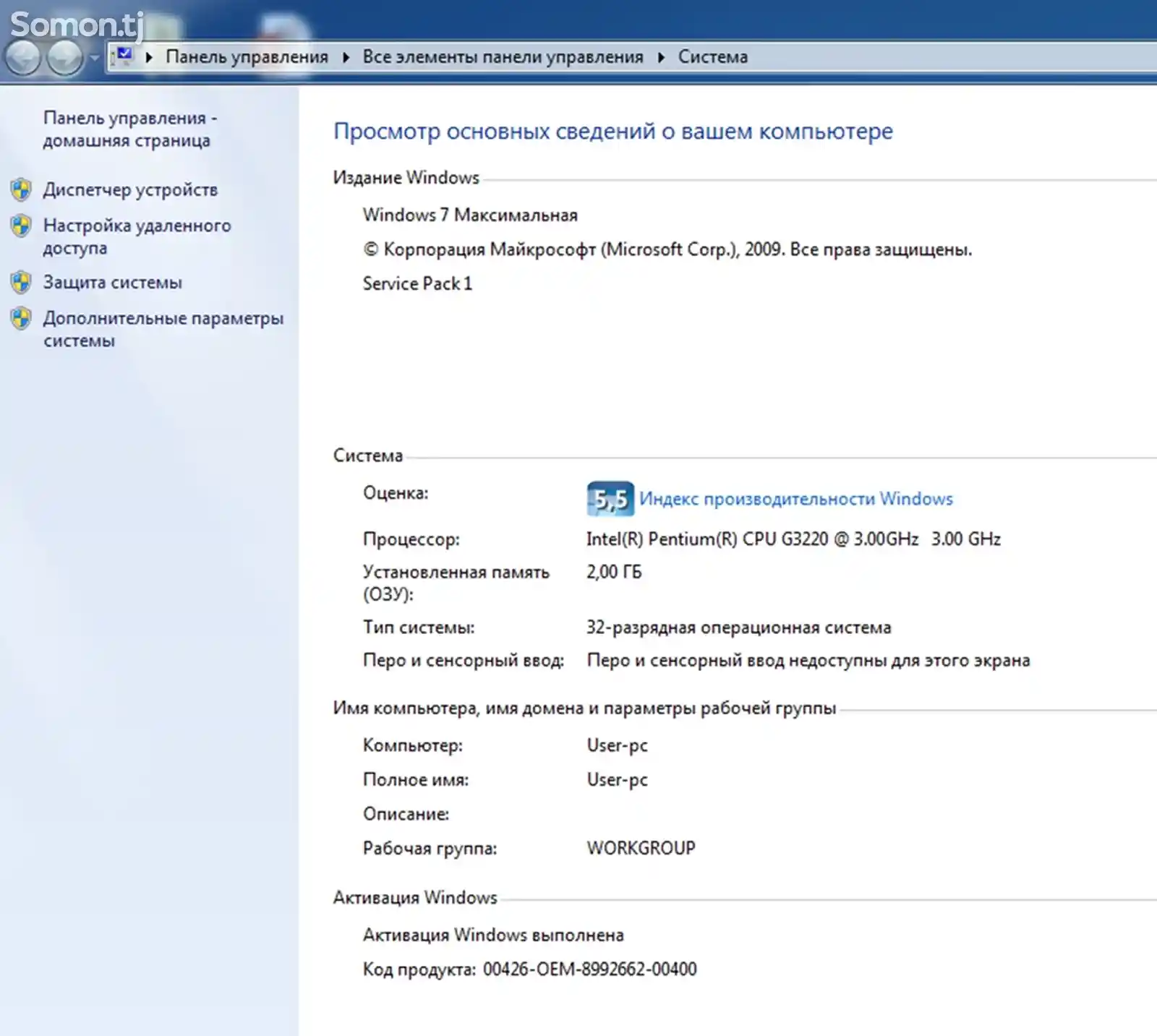Open Защита системы link
Image resolution: width=1157 pixels, height=1036 pixels.
coord(112,283)
